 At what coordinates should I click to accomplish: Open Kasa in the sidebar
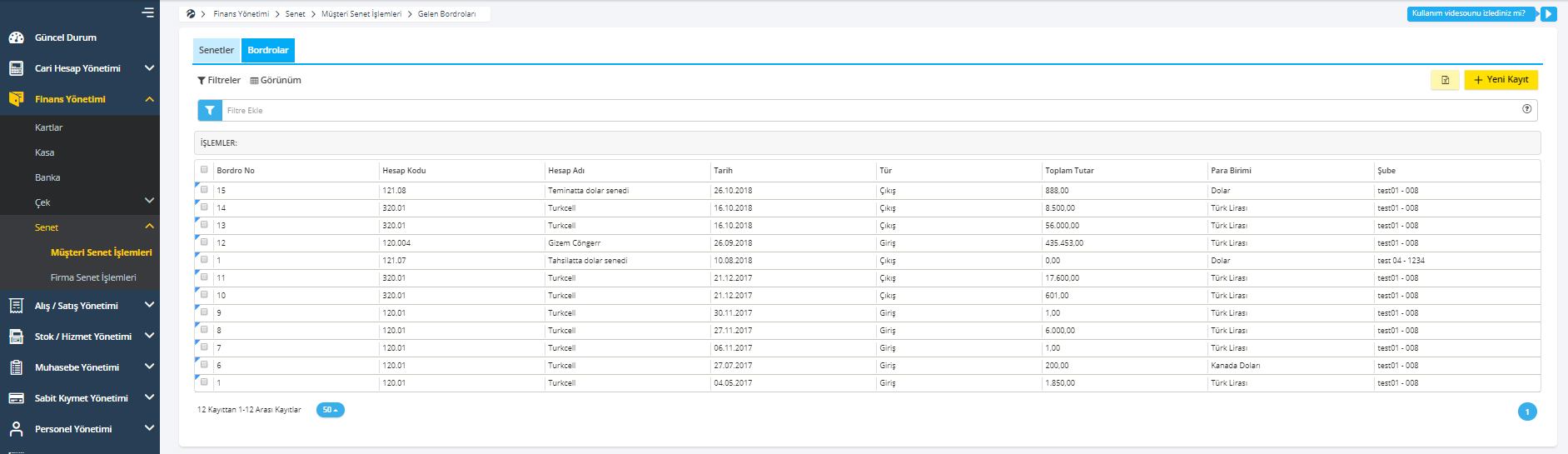point(45,152)
